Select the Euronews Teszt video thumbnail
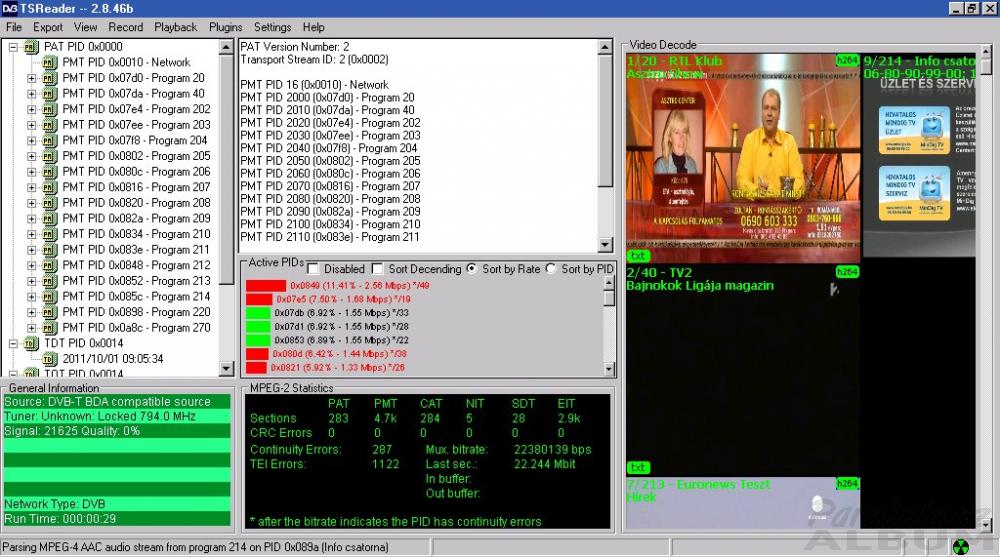Image resolution: width=1000 pixels, height=557 pixels. 743,503
